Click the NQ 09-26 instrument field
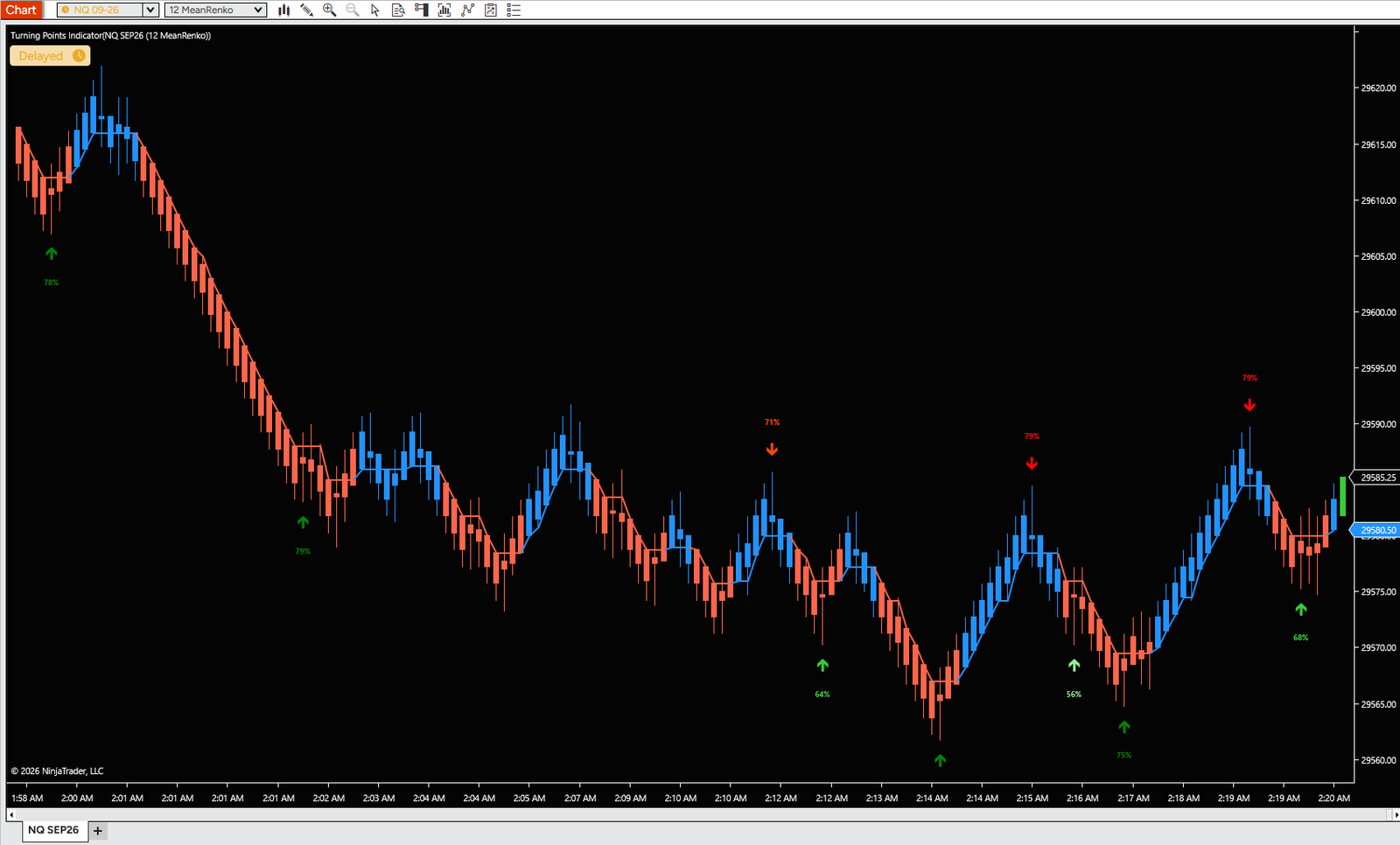Image resolution: width=1400 pixels, height=845 pixels. coord(100,10)
